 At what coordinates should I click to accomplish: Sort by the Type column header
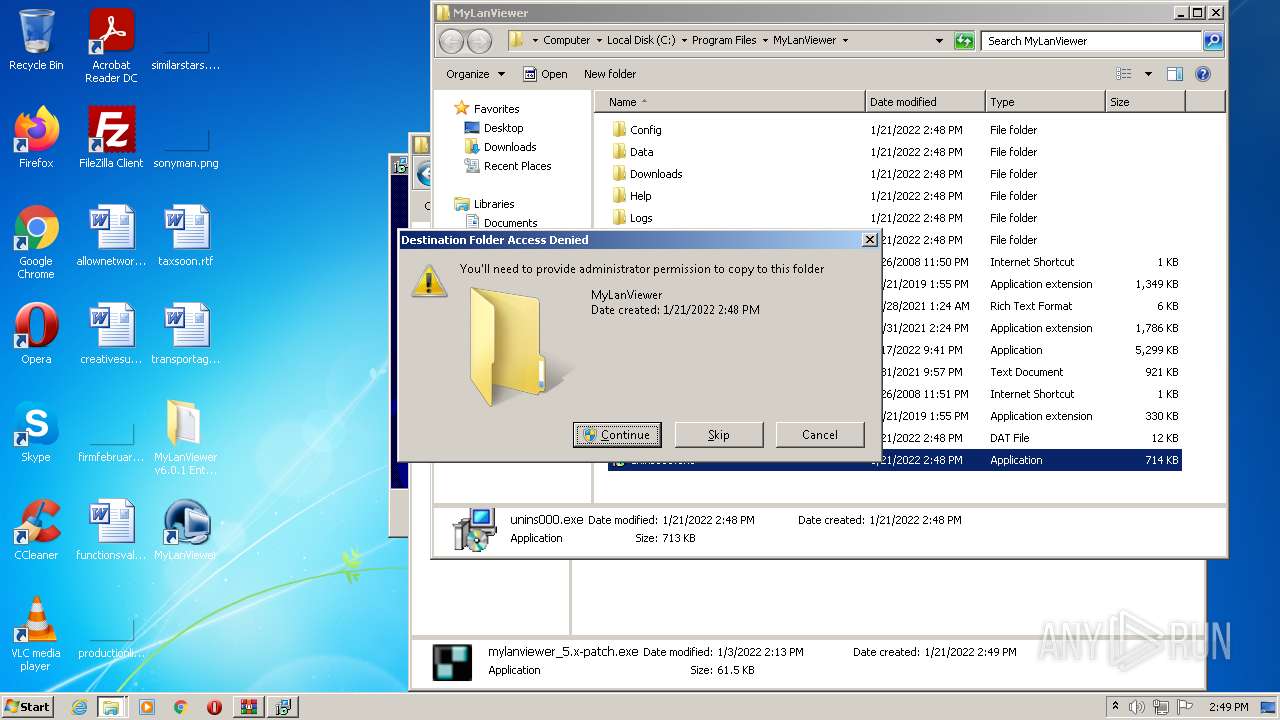[x=1045, y=102]
